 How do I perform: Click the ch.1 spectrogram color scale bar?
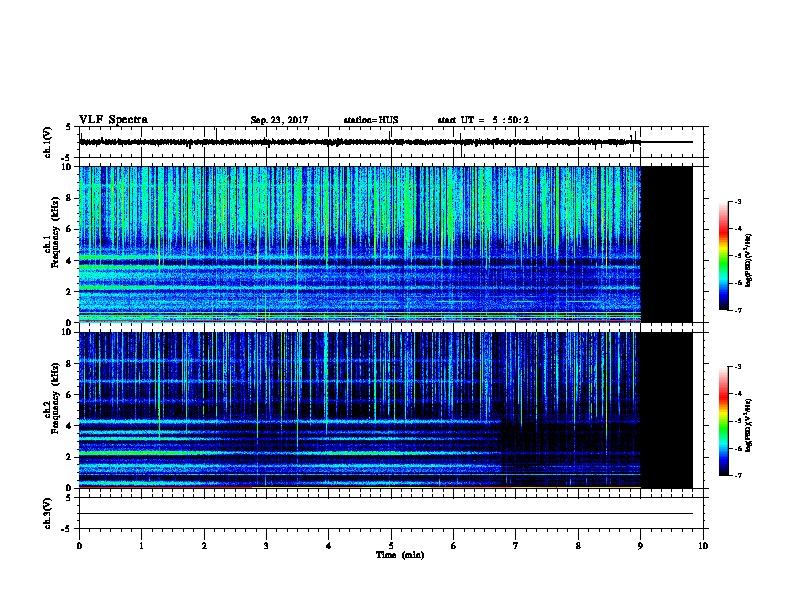coord(723,256)
